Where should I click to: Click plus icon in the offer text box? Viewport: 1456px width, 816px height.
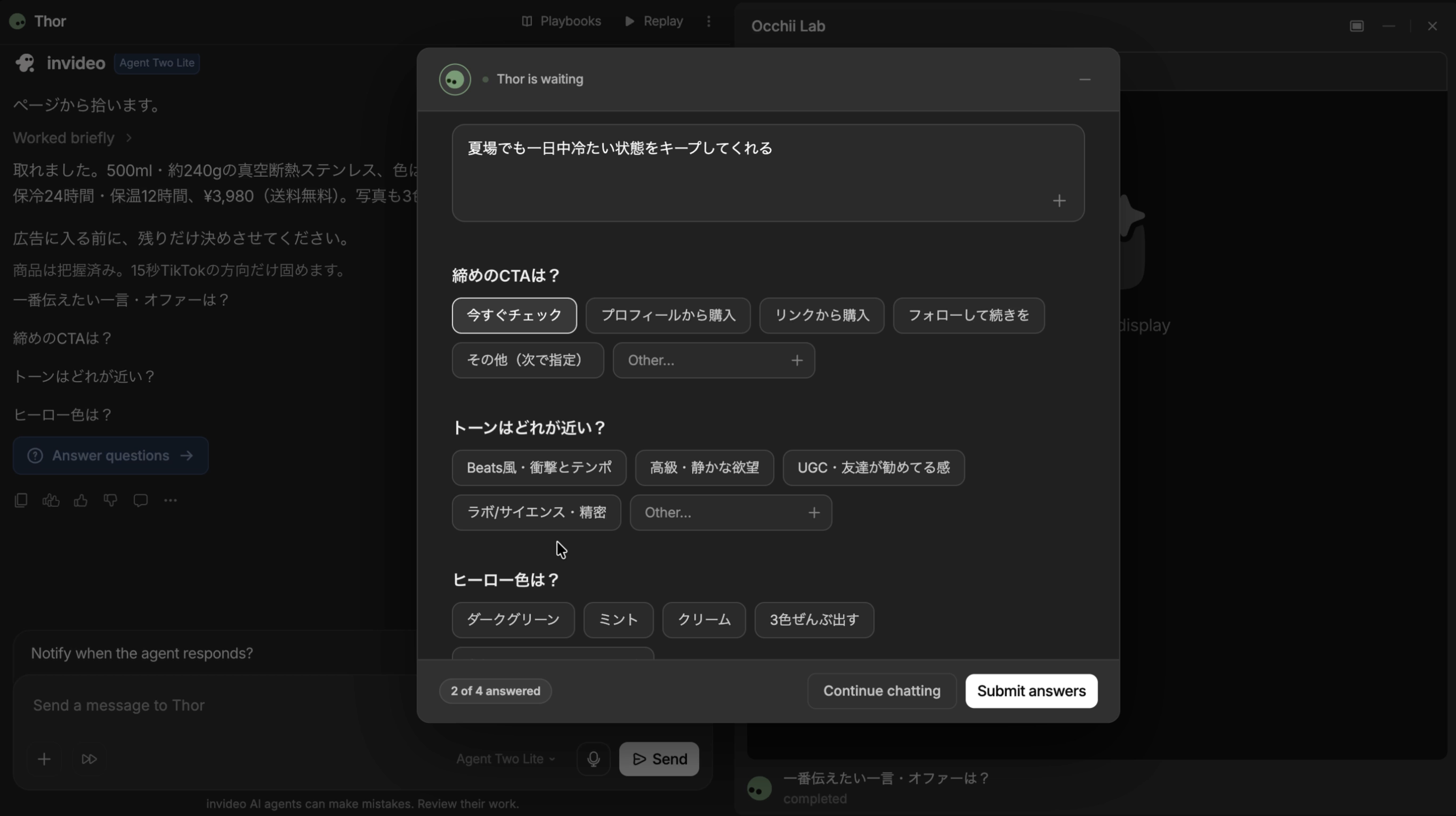[1058, 201]
